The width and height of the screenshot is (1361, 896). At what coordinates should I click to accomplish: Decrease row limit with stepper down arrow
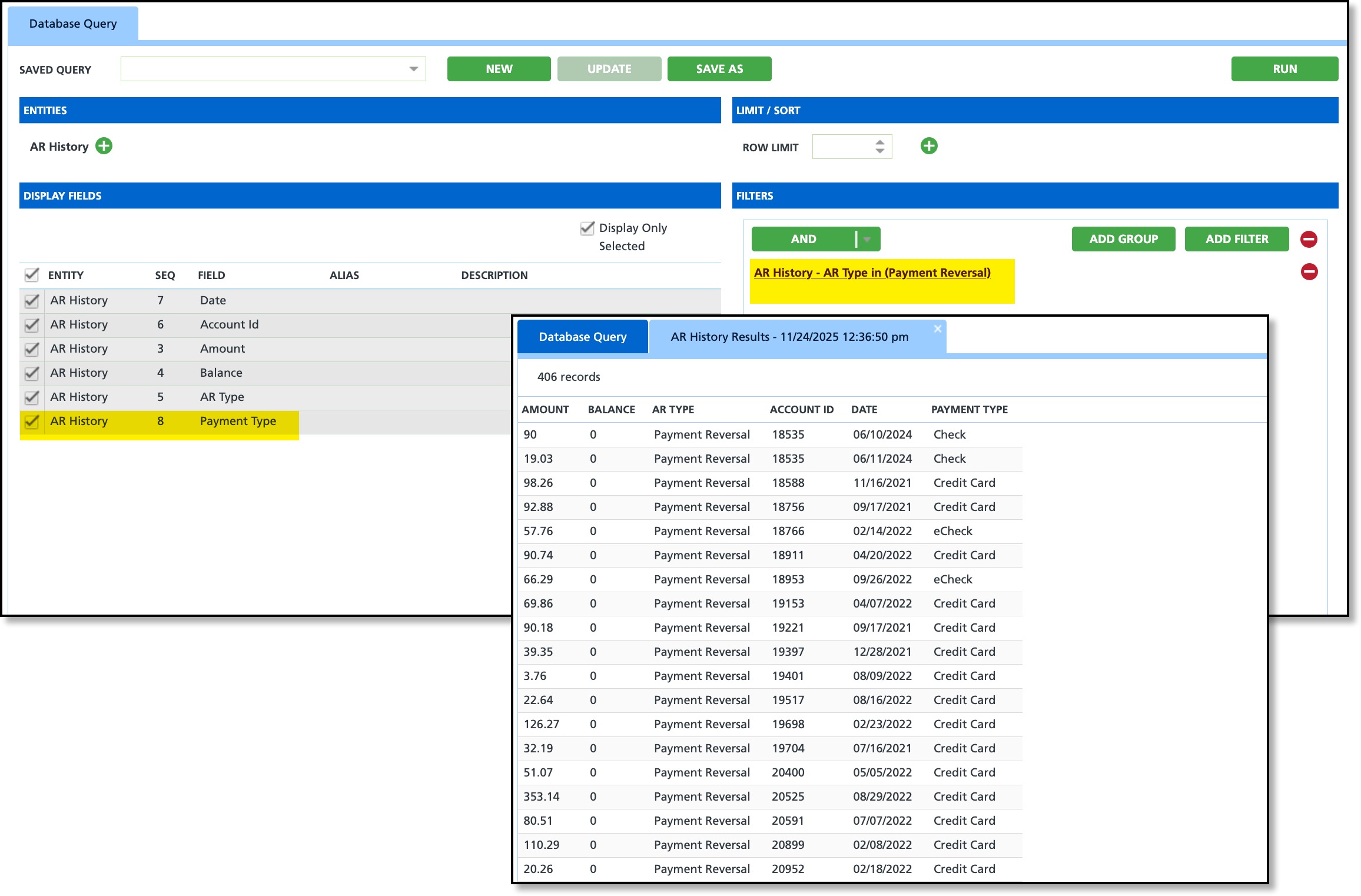point(880,151)
